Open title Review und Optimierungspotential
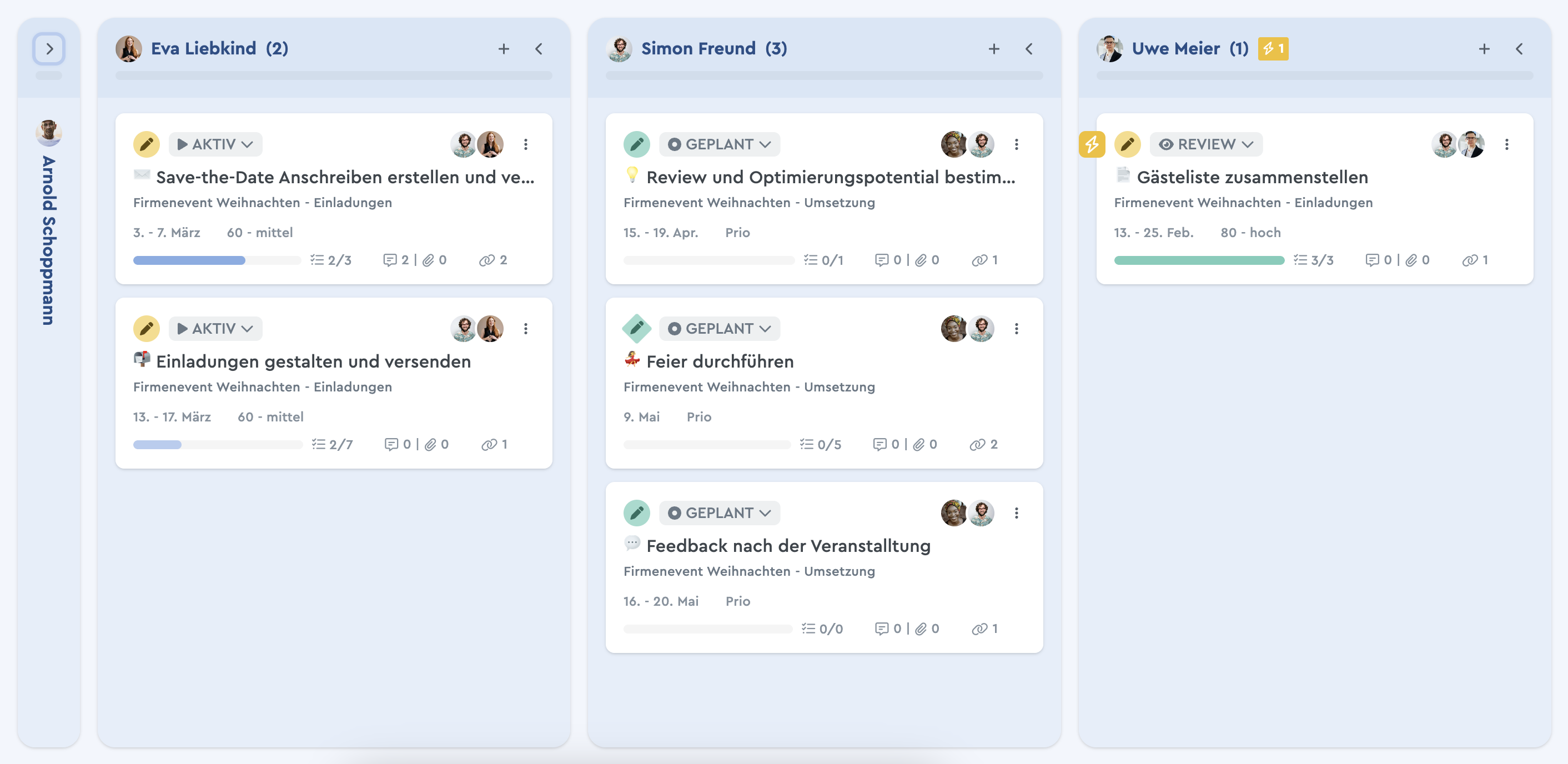The height and width of the screenshot is (764, 1568). (831, 177)
